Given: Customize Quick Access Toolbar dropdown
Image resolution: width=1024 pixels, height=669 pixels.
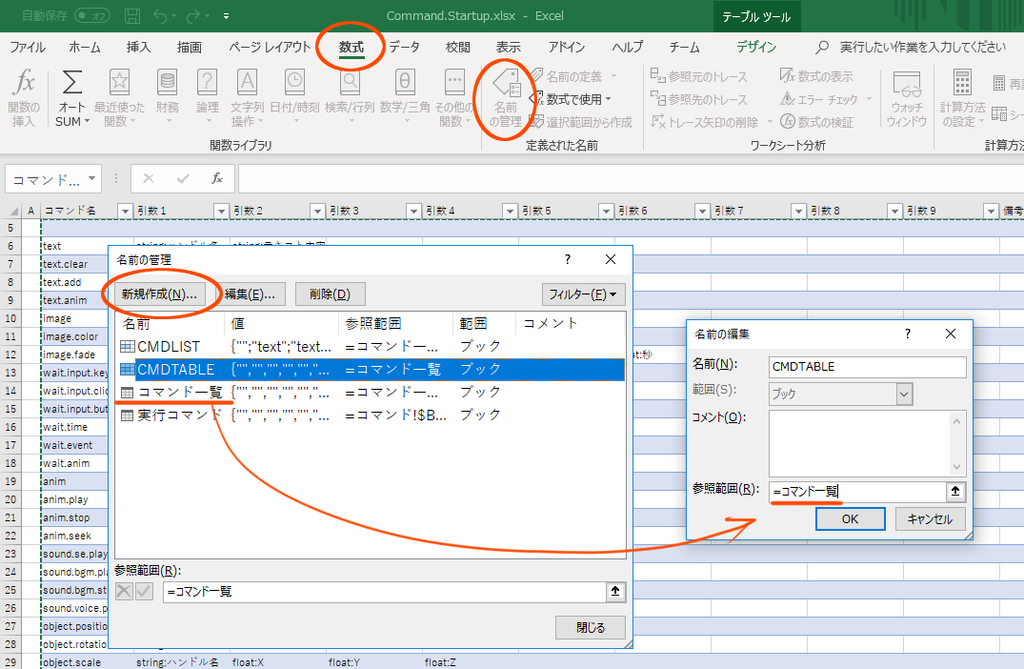Looking at the screenshot, I should (226, 16).
